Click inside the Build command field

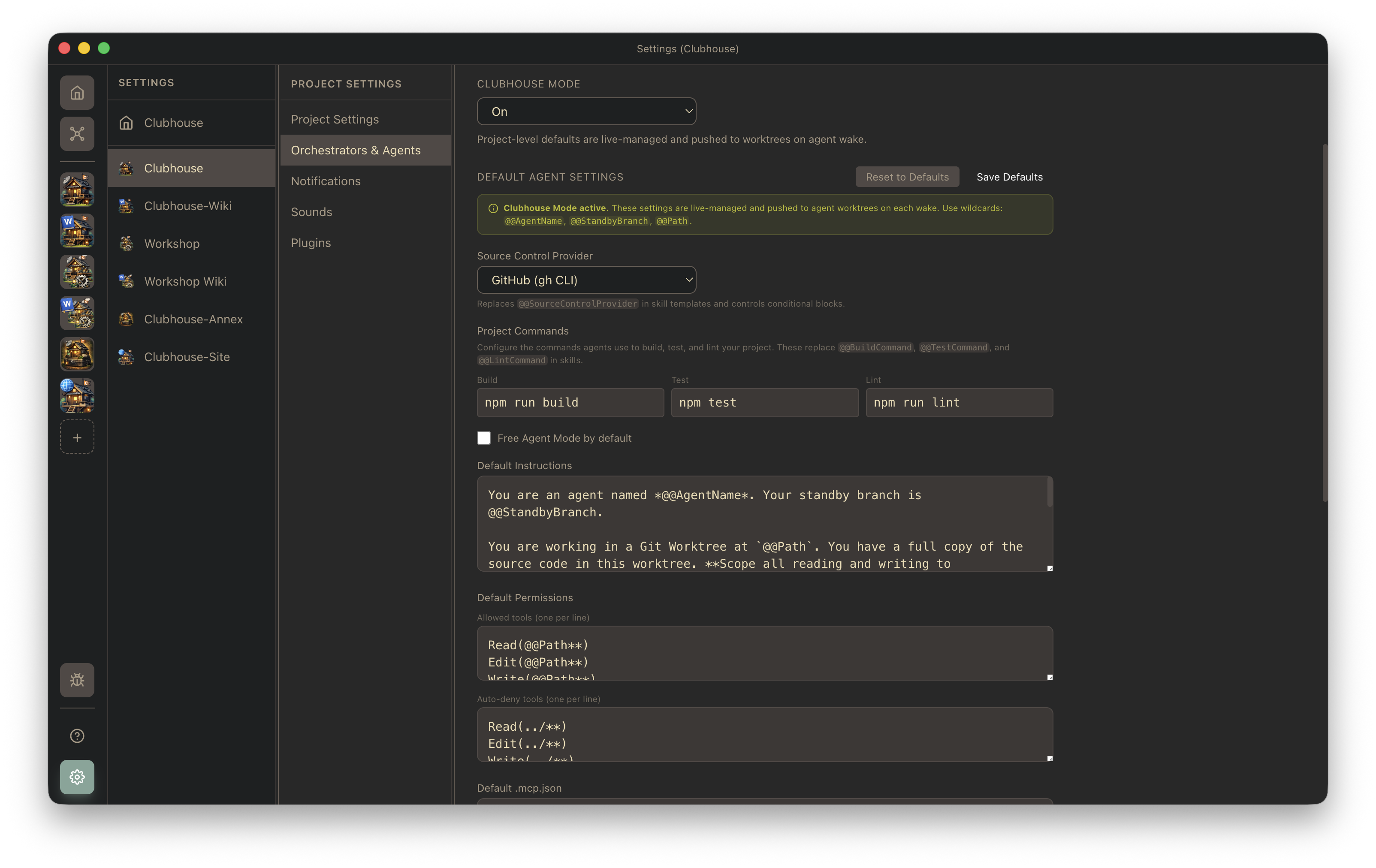[570, 402]
